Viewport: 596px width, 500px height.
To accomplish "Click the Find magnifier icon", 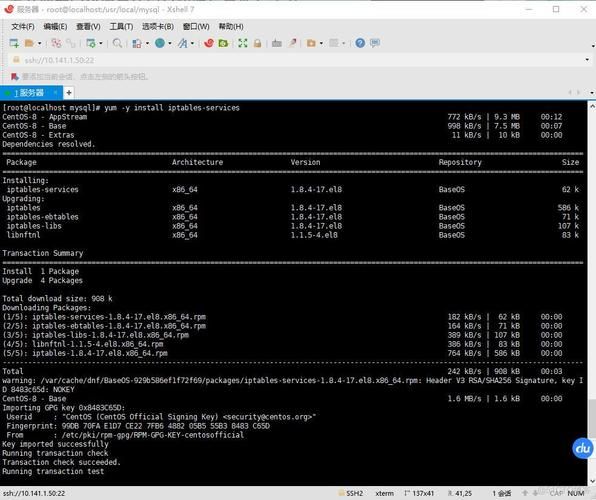I will click(x=117, y=43).
